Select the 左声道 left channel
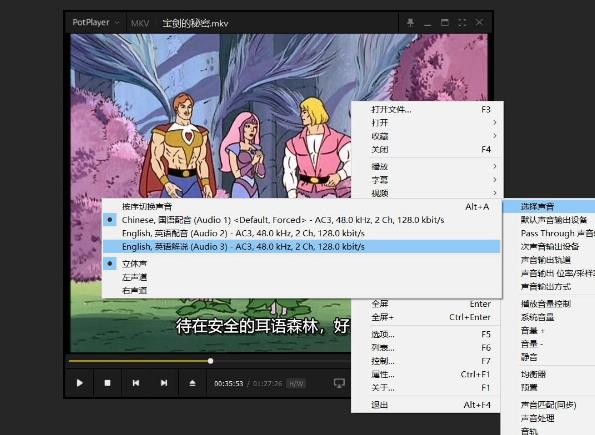The height and width of the screenshot is (435, 595). click(x=302, y=277)
